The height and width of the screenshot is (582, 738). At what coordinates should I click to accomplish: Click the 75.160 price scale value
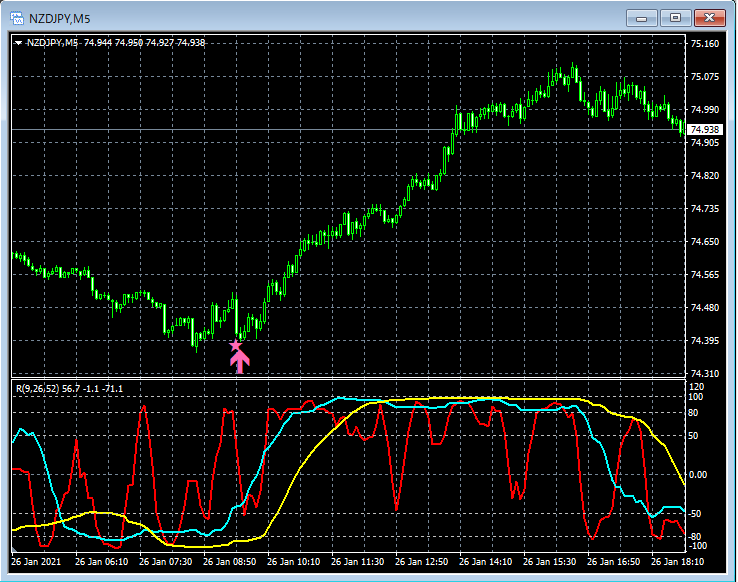coord(705,44)
